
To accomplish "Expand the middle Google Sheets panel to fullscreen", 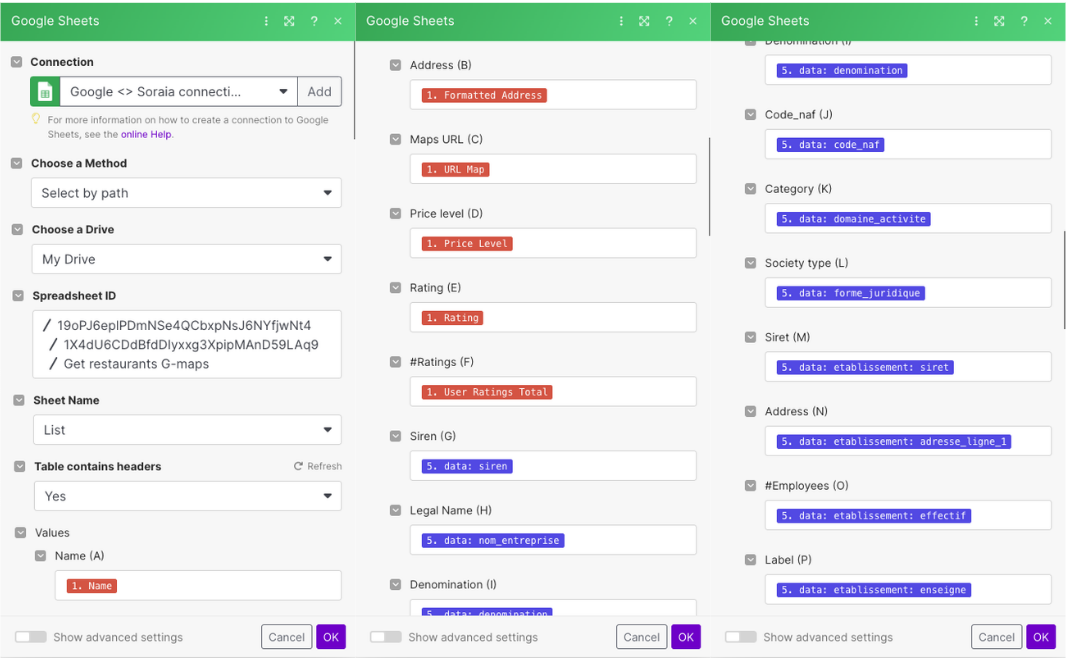I will (x=644, y=21).
